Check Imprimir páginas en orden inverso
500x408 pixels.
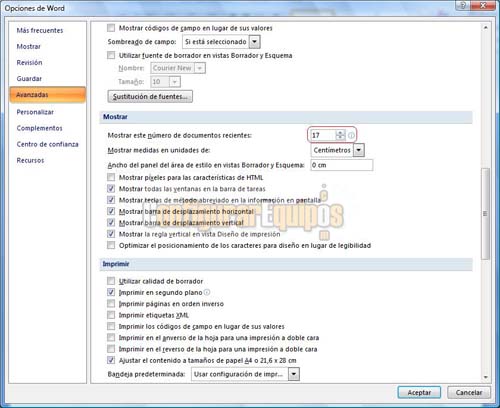click(111, 304)
